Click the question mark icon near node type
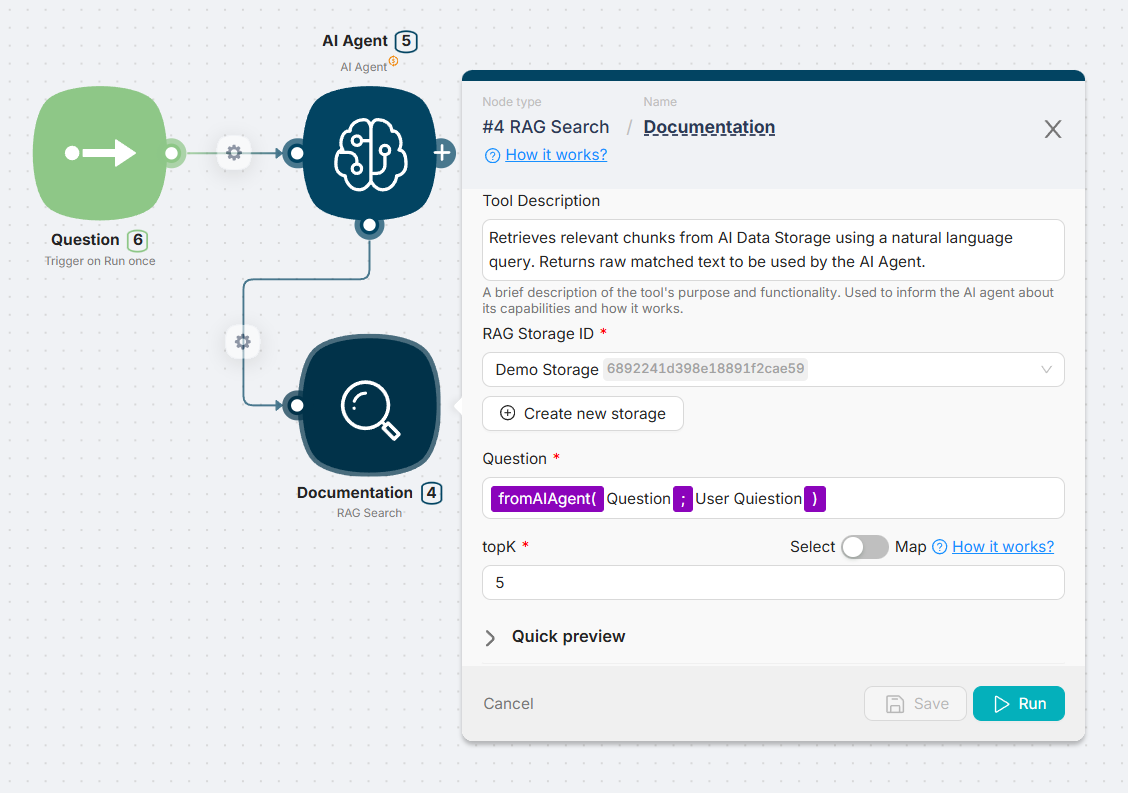Screen dimensions: 1128x793 click(492, 155)
